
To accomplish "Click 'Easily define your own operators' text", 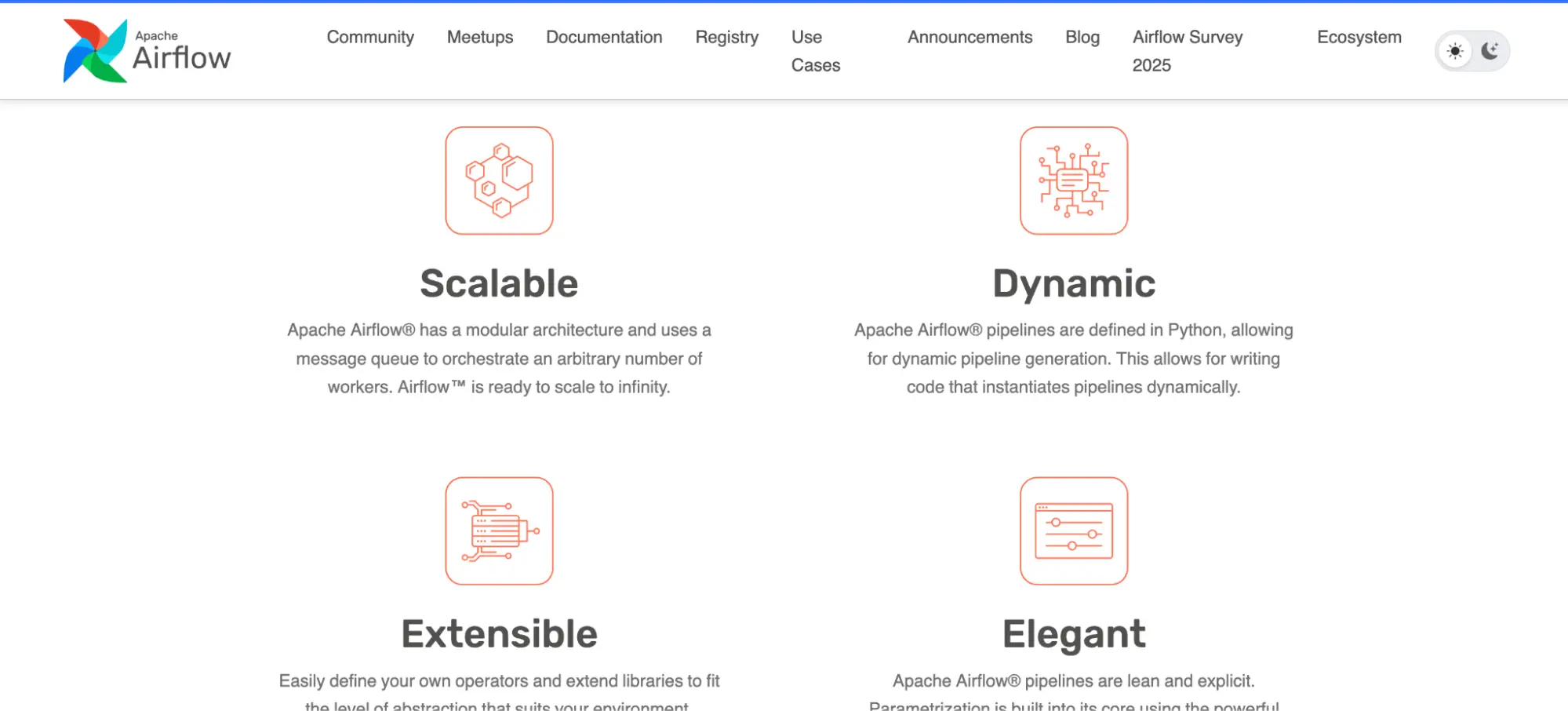I will [x=404, y=680].
